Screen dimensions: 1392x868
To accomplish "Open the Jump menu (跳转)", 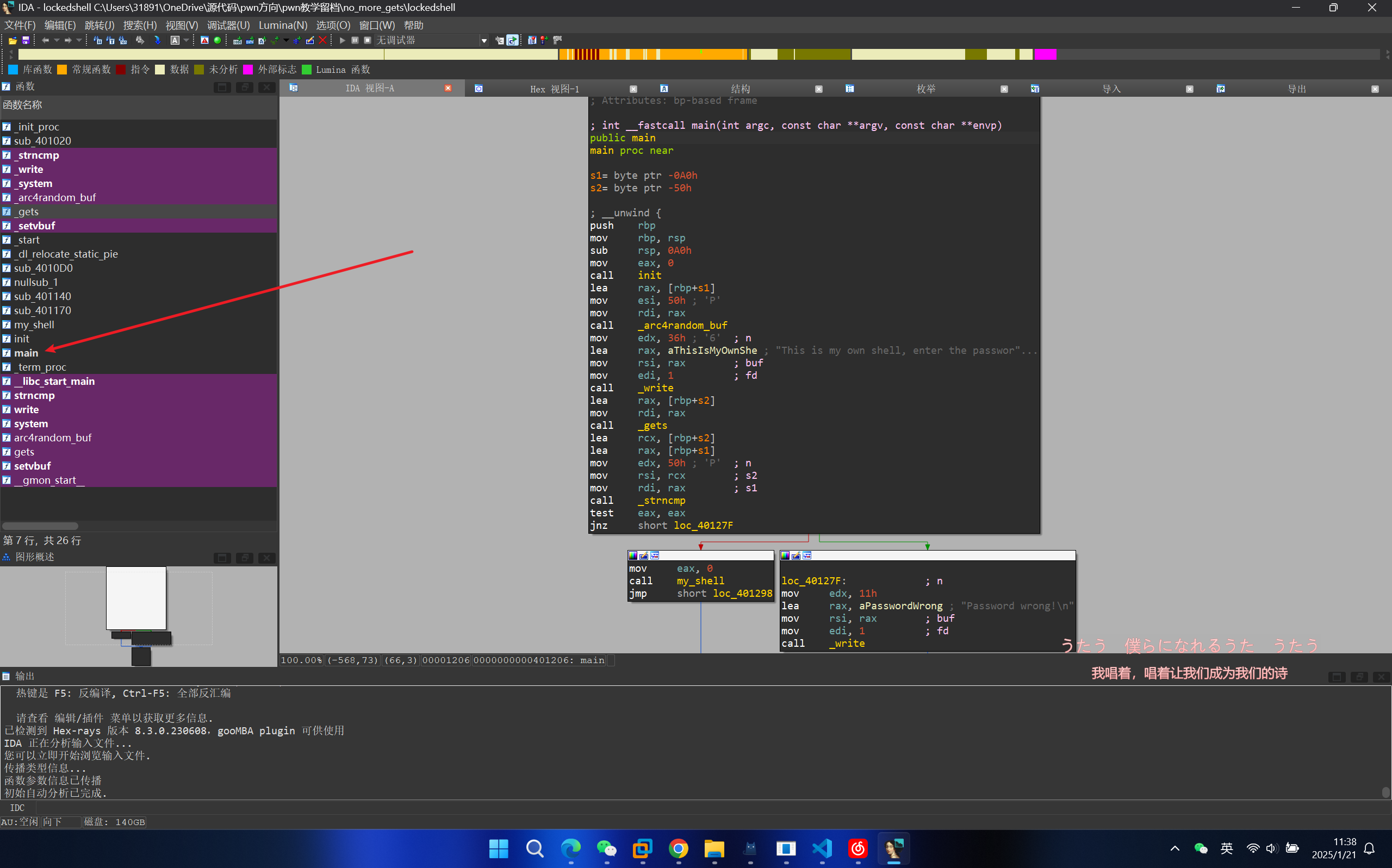I will (100, 25).
